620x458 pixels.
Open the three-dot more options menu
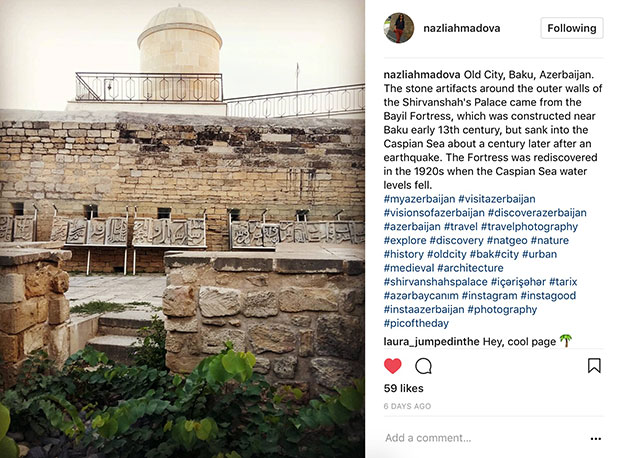click(595, 438)
